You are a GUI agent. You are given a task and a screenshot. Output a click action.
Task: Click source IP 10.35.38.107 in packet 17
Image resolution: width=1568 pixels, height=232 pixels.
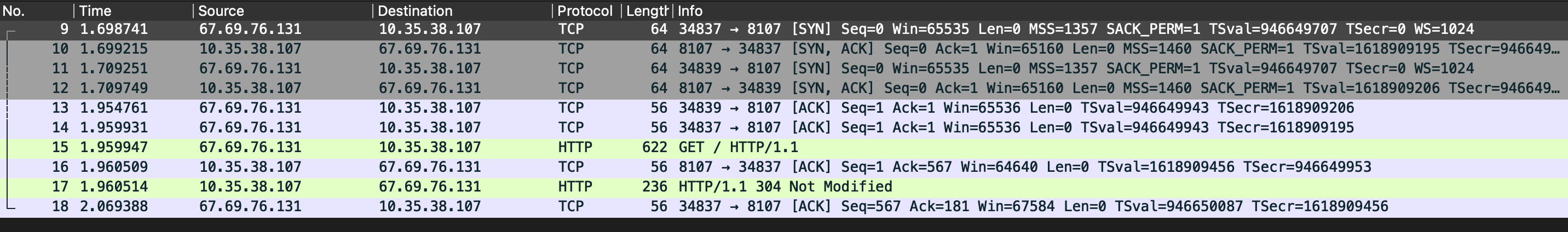250,187
